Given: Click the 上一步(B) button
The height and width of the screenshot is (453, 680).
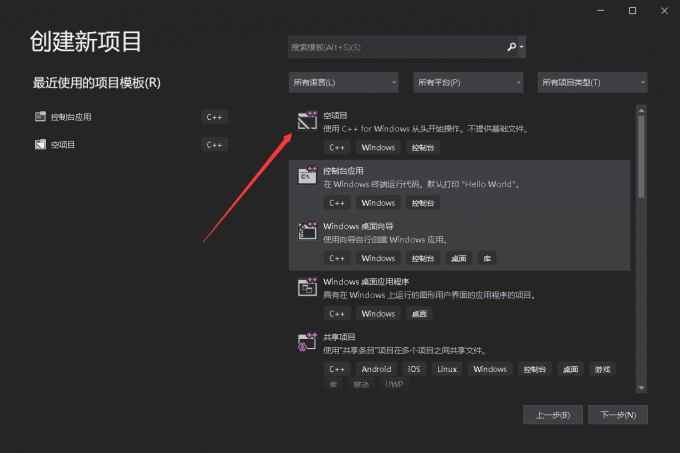Looking at the screenshot, I should 553,415.
